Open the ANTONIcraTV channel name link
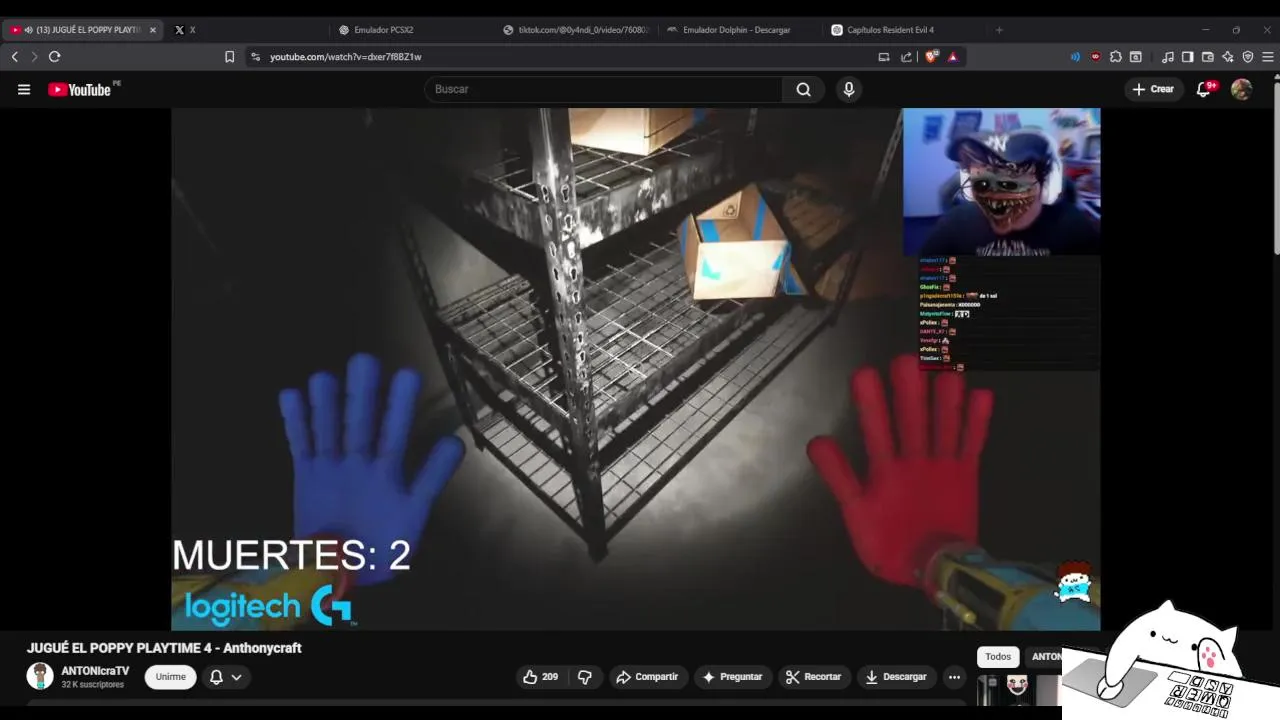Screen dimensions: 1280x720 [x=95, y=671]
